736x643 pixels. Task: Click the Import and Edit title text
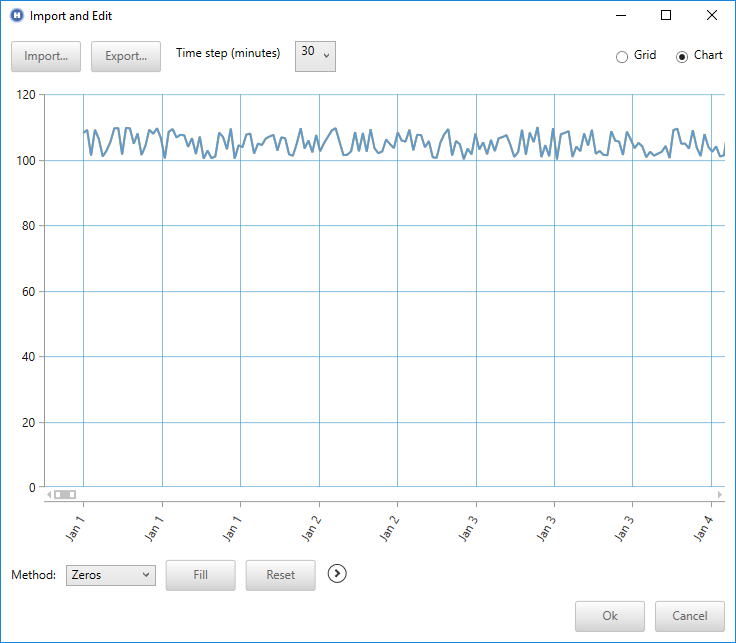(71, 16)
